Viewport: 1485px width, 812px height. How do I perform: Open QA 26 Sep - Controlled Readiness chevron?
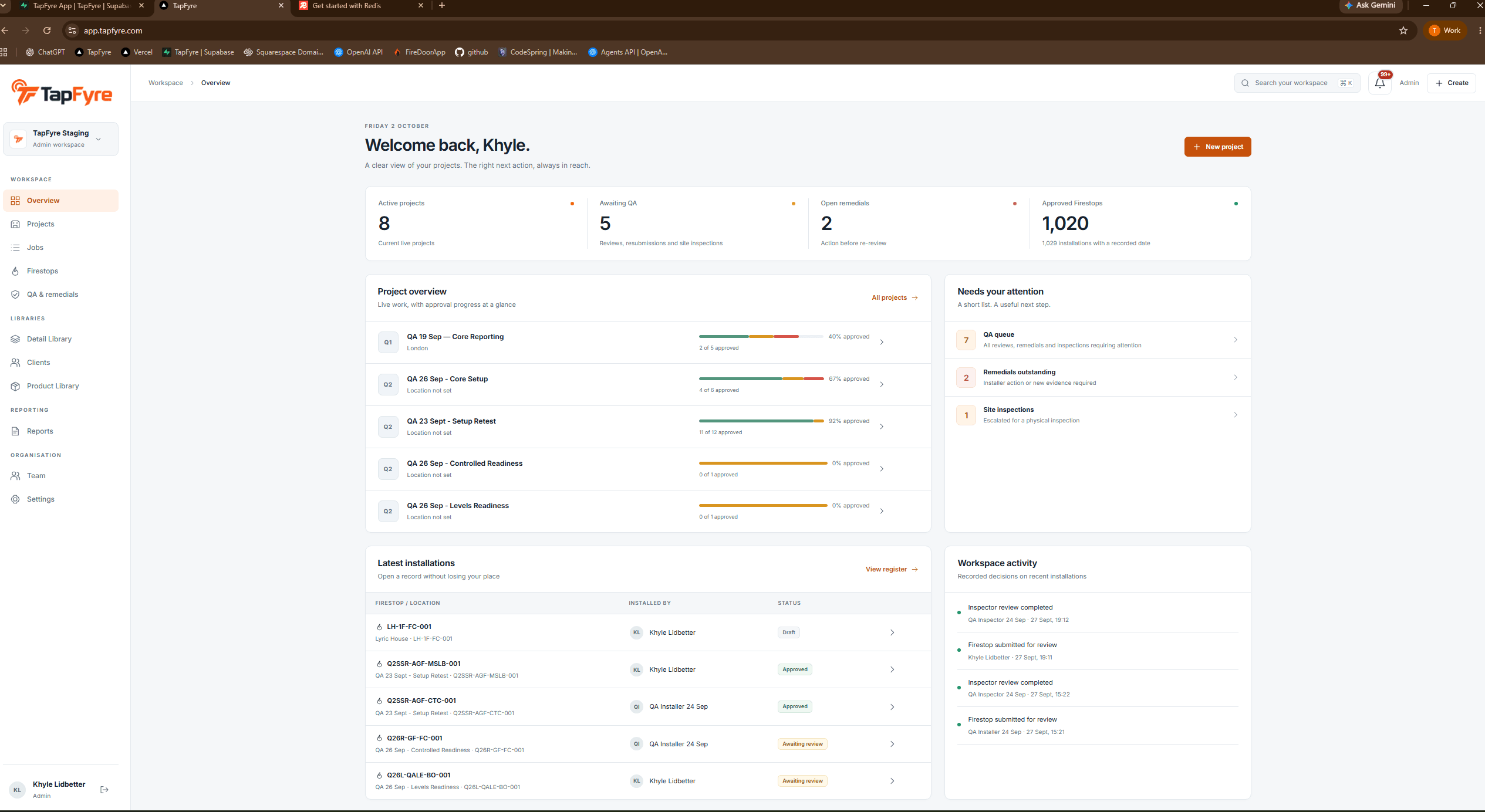point(882,469)
